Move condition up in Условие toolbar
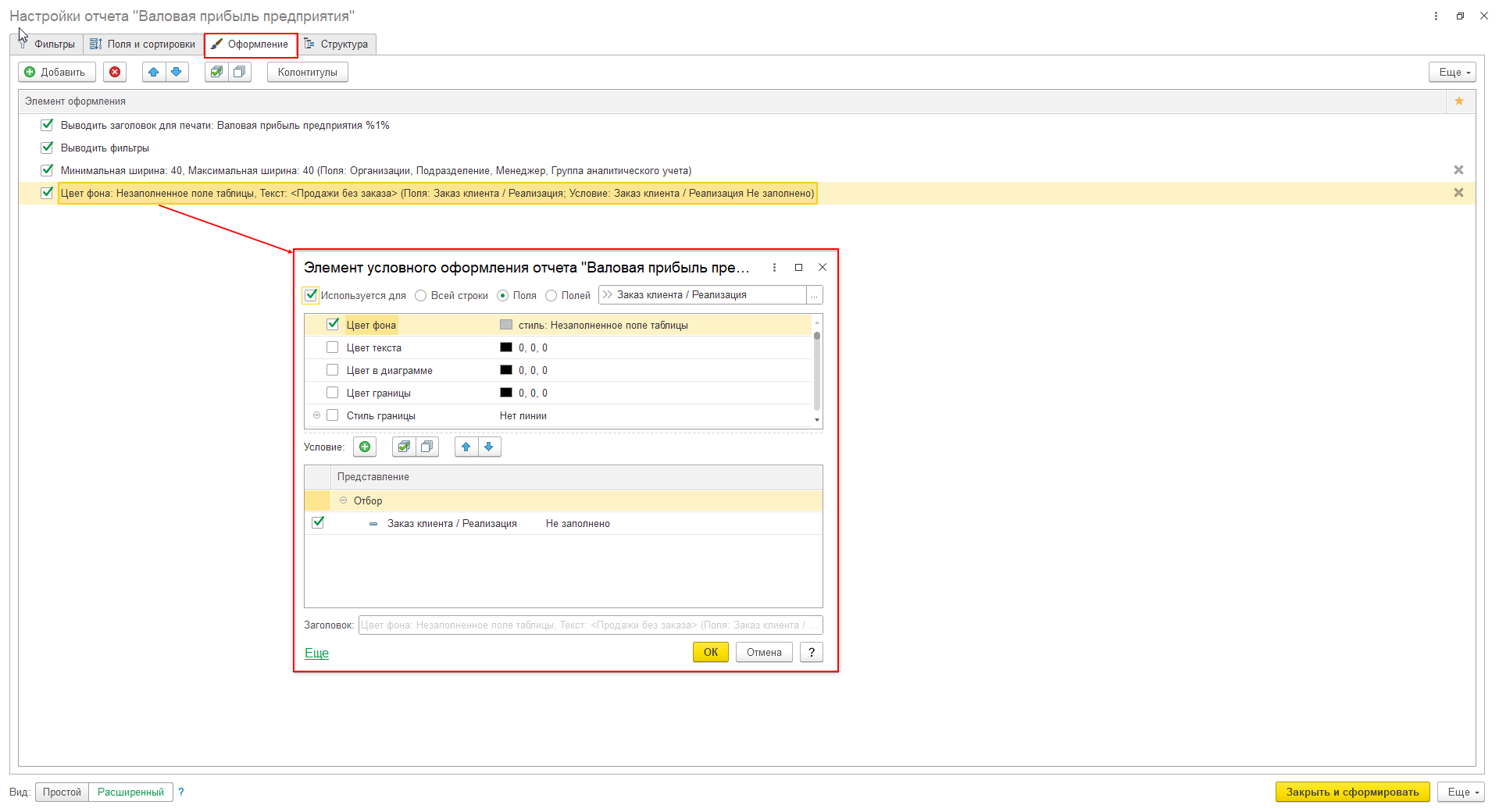 pos(466,447)
